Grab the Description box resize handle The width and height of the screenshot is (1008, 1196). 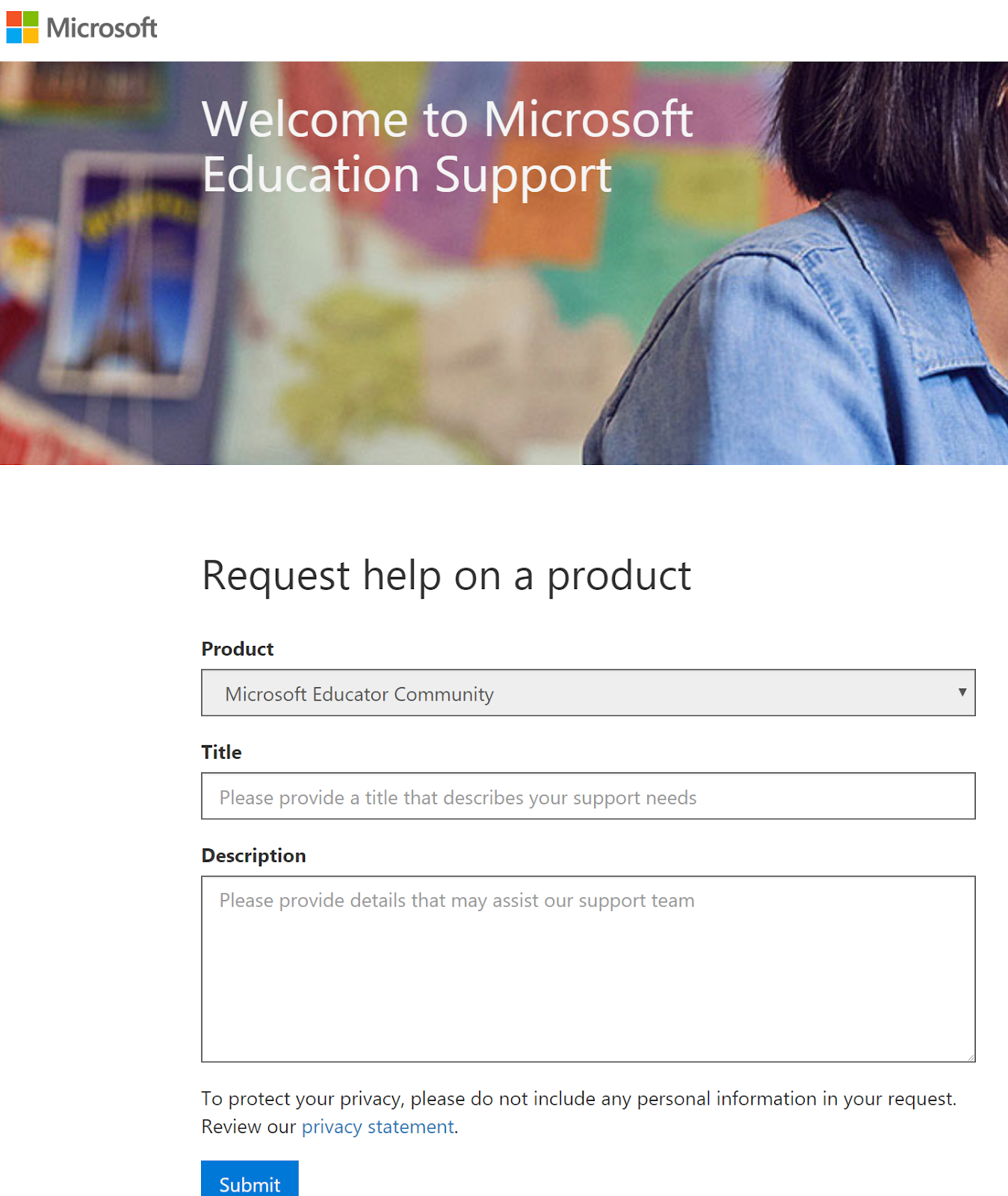pyautogui.click(x=971, y=1057)
